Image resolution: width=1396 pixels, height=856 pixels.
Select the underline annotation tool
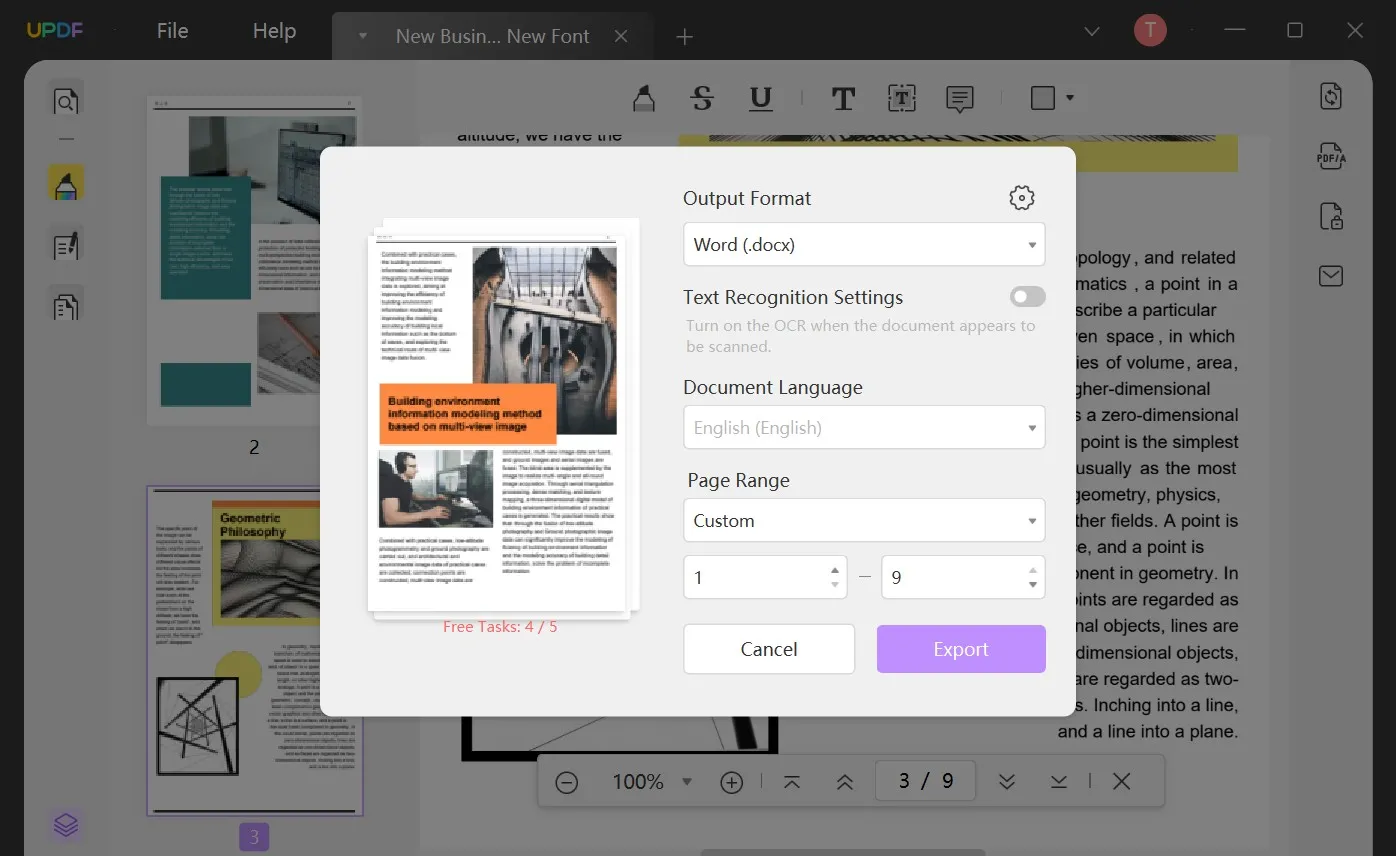(760, 98)
